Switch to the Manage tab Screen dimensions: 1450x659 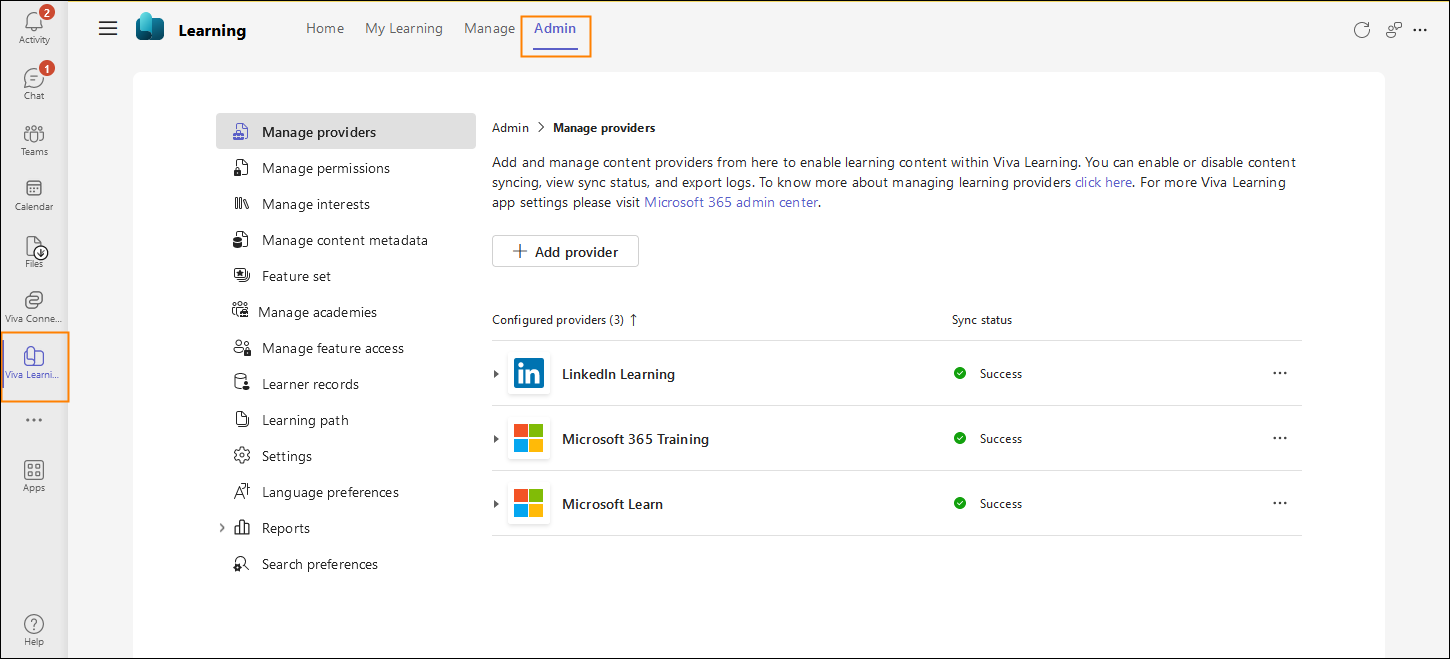489,28
